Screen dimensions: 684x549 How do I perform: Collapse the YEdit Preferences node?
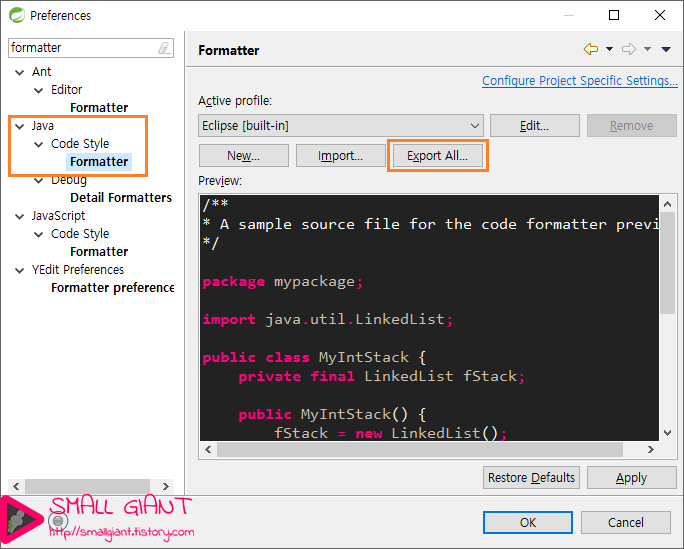coord(20,270)
